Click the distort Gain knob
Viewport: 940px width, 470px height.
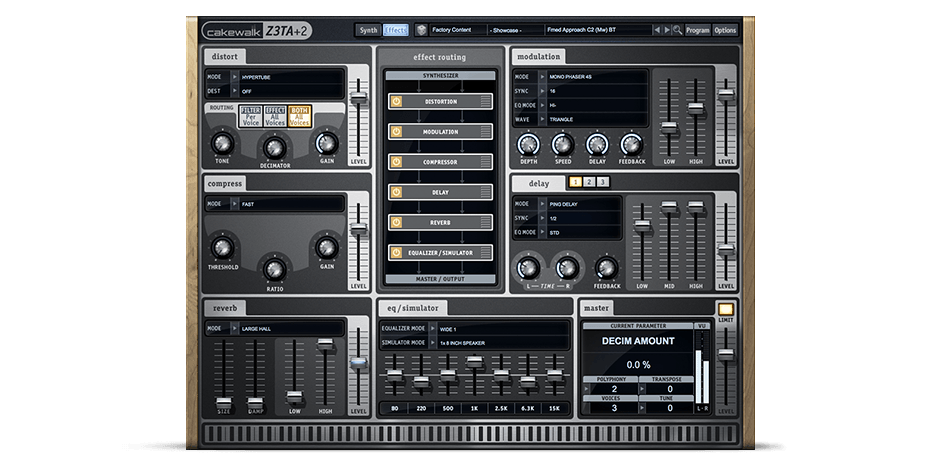[x=327, y=143]
